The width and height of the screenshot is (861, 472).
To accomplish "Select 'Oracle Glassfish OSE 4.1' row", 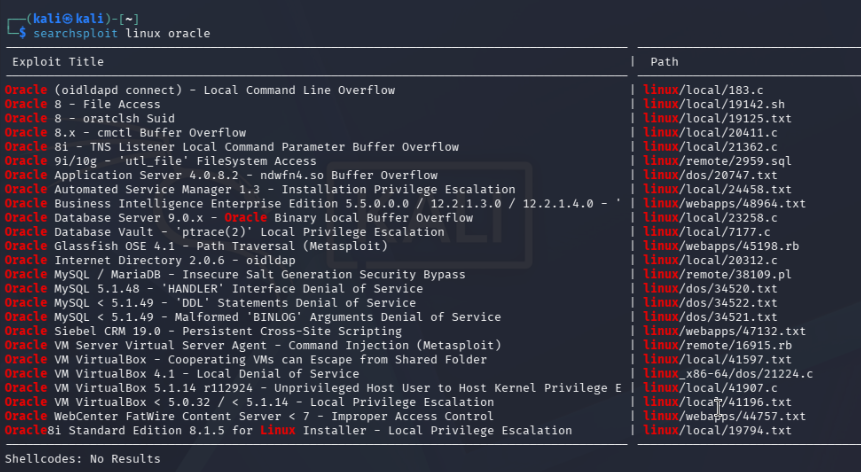I will (197, 246).
